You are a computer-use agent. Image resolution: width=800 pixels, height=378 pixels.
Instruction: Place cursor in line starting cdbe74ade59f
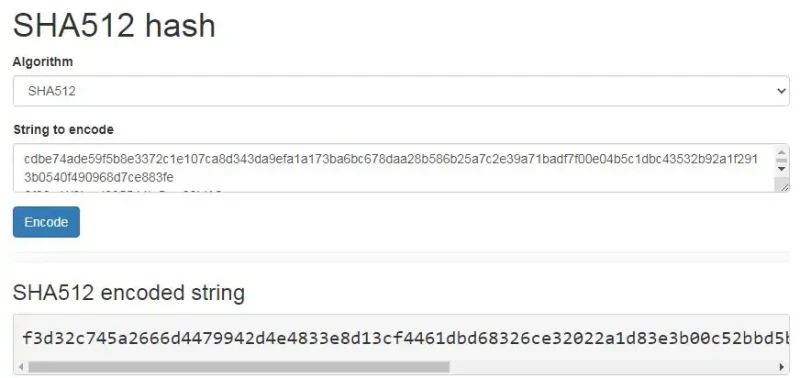(391, 159)
